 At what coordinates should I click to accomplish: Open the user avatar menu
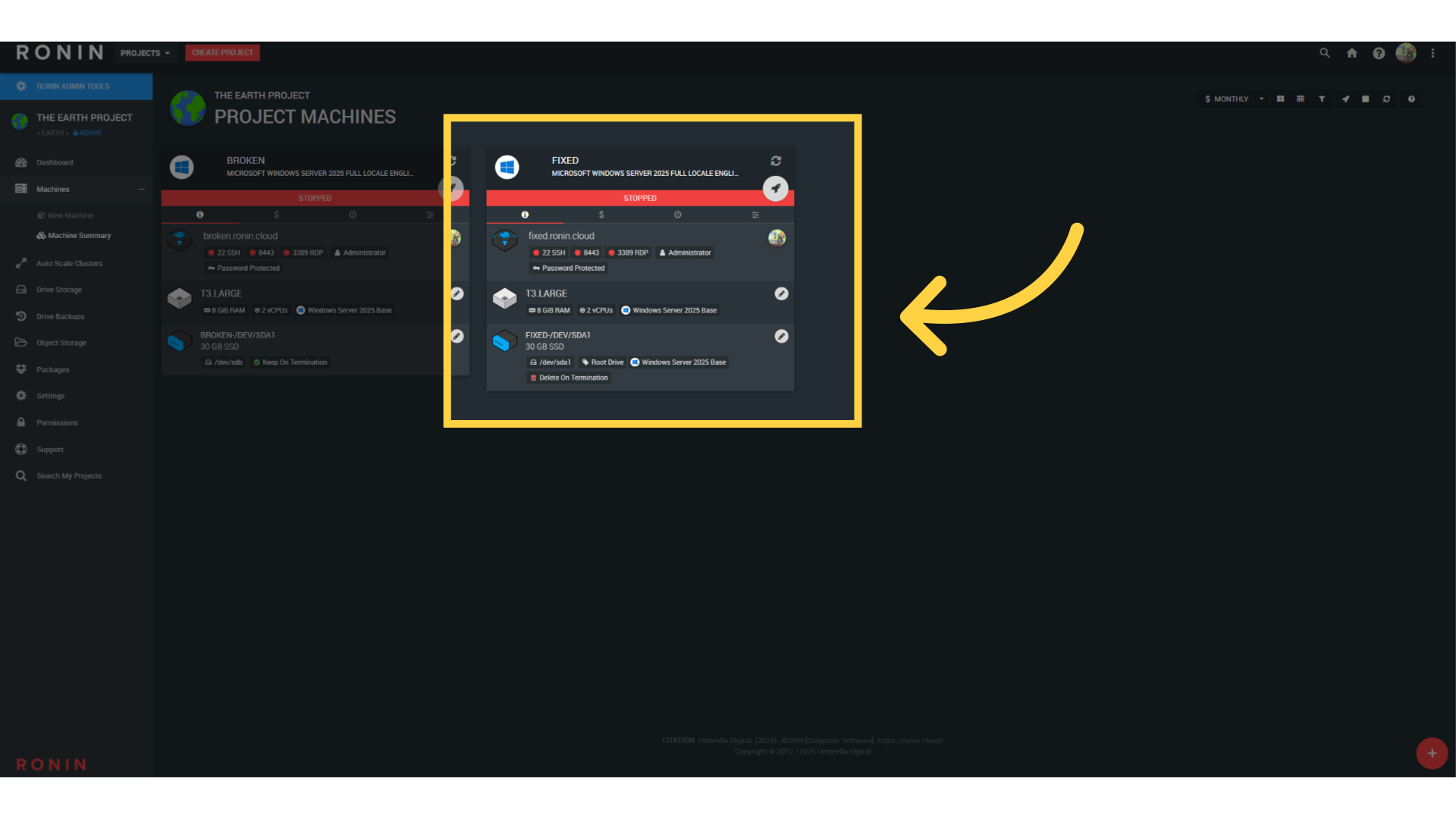[1406, 53]
